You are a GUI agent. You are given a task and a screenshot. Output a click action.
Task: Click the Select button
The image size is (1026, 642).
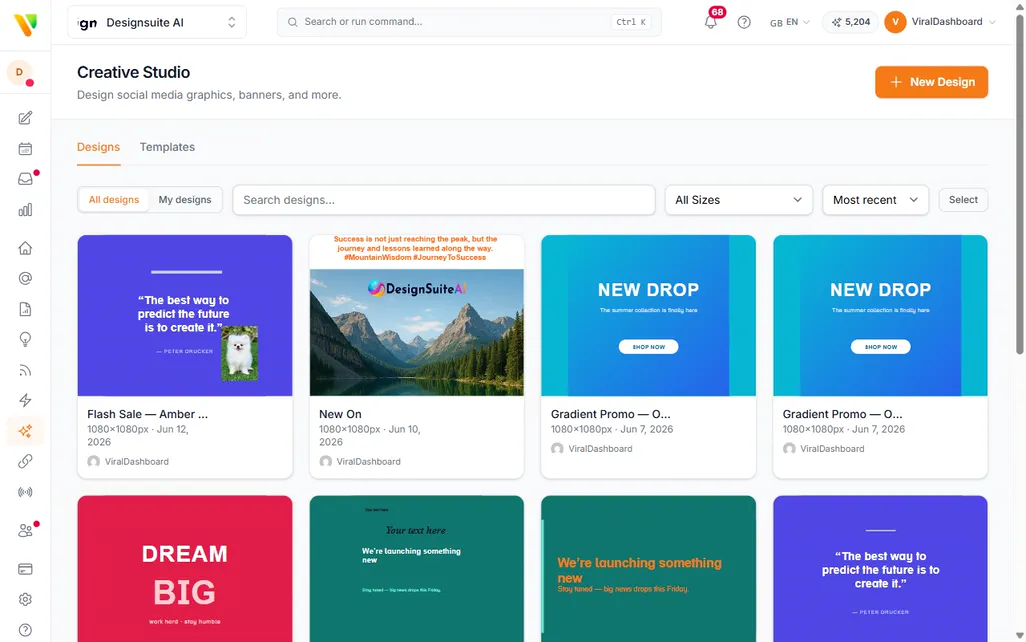pyautogui.click(x=963, y=200)
